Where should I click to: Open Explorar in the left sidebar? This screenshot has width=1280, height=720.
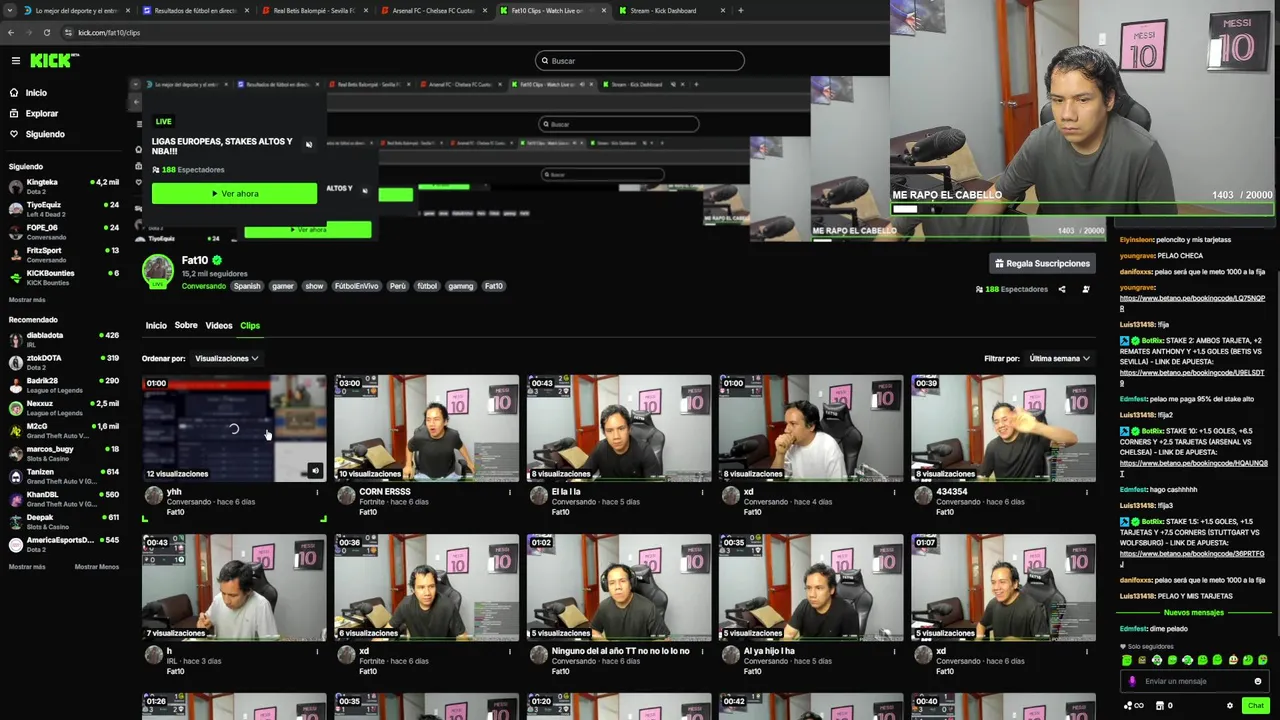(x=34, y=114)
